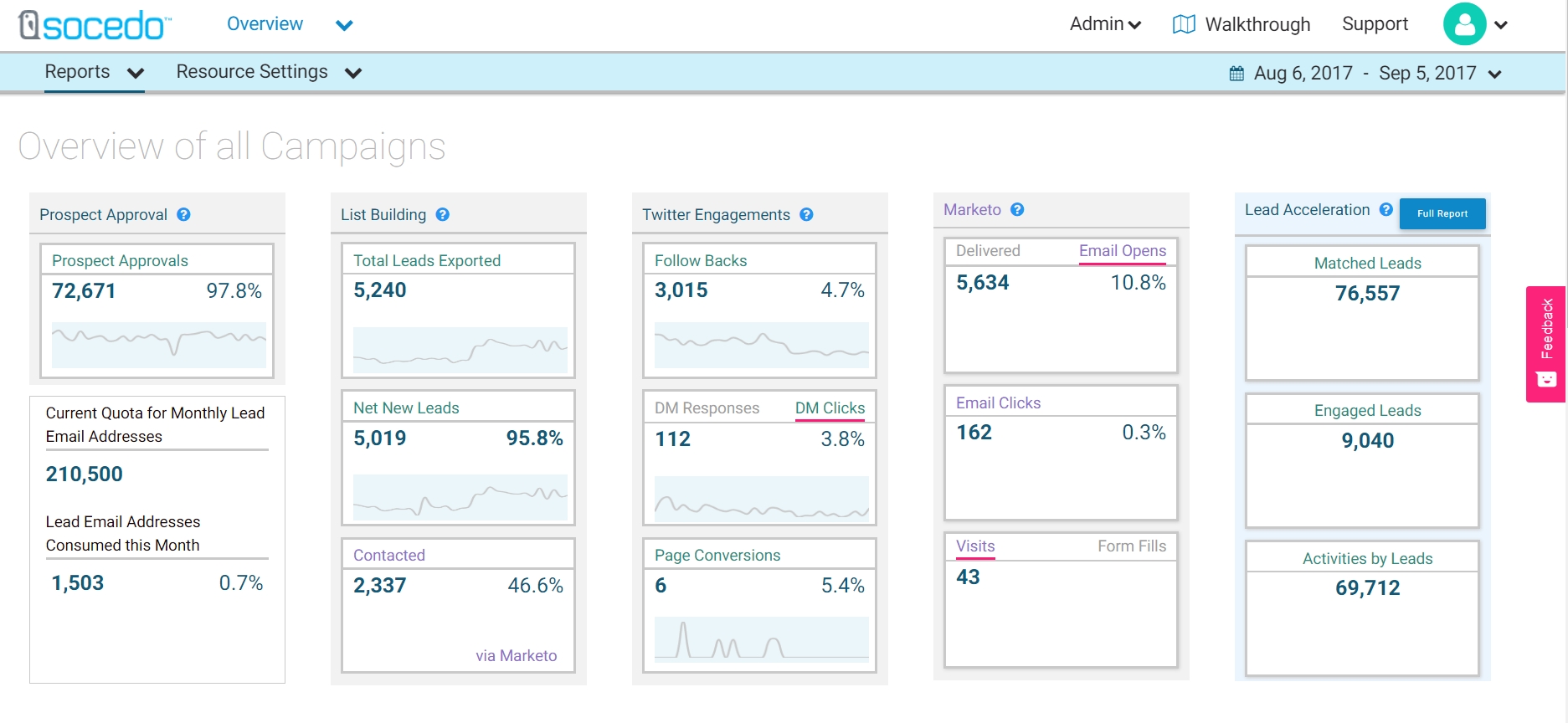Click the Engaged Leads card title
The image size is (1568, 723).
pos(1368,411)
